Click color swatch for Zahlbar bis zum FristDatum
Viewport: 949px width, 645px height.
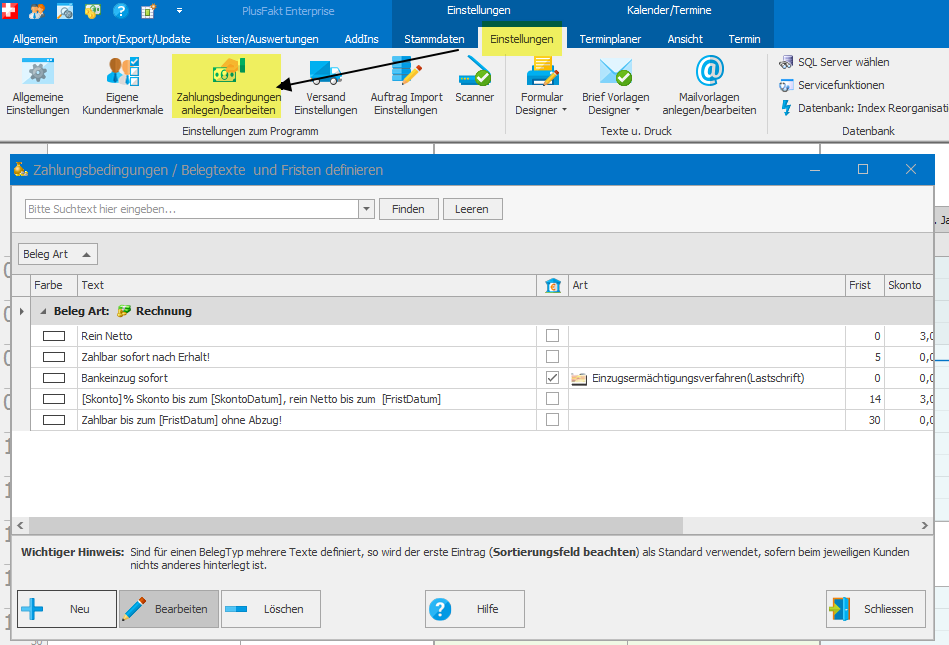tap(54, 420)
